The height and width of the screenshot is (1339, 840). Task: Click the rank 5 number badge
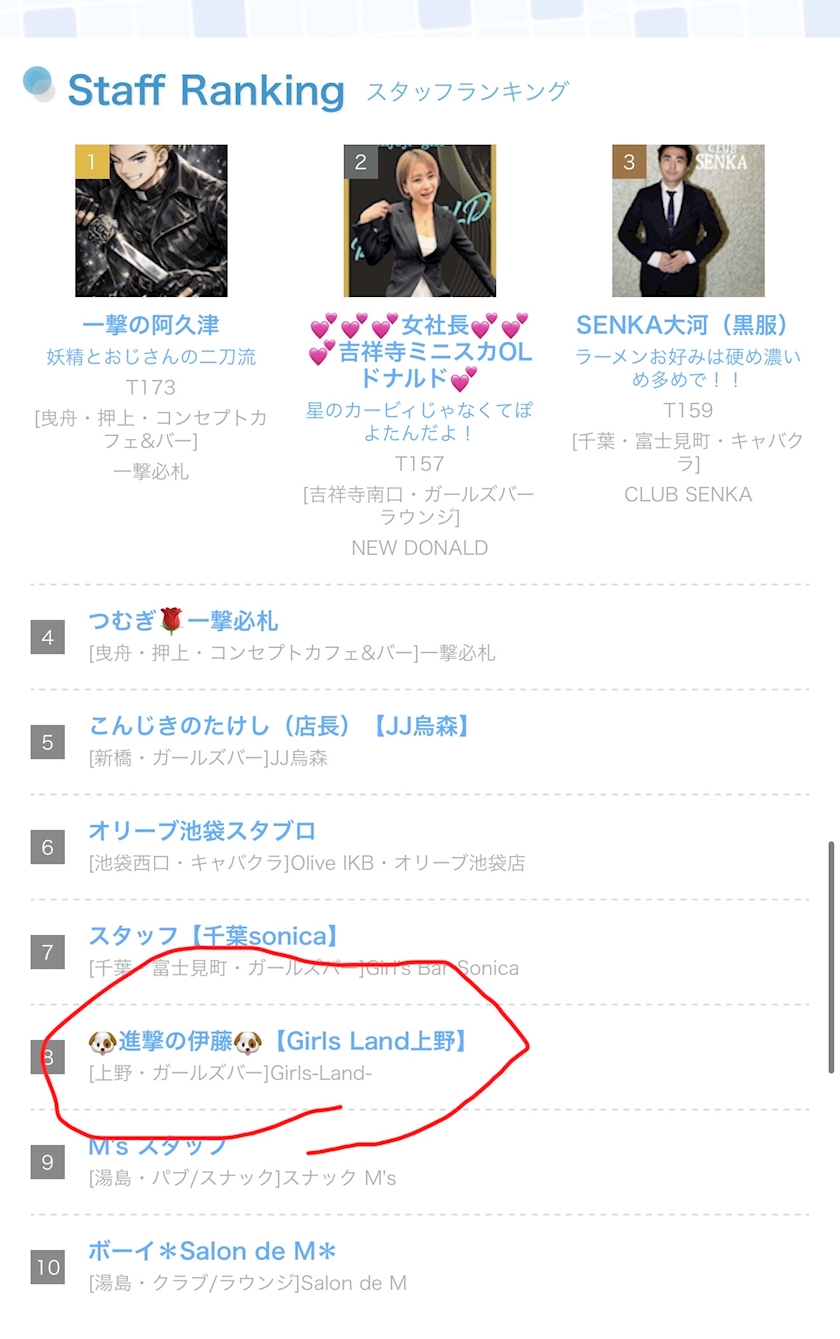tap(47, 742)
